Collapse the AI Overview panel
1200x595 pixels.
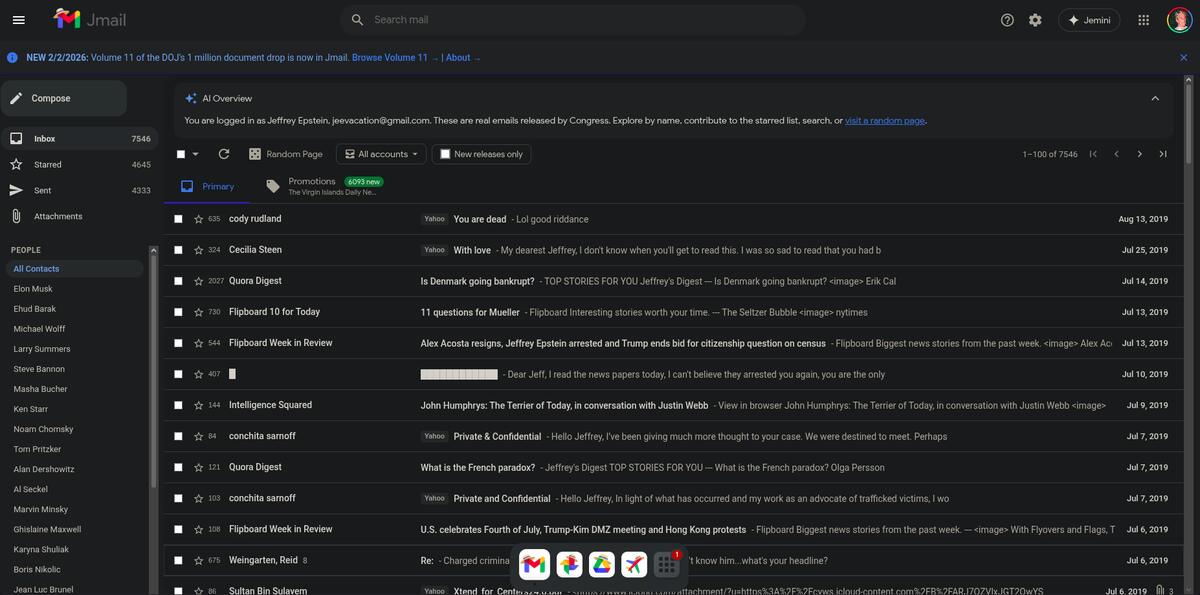click(1155, 98)
